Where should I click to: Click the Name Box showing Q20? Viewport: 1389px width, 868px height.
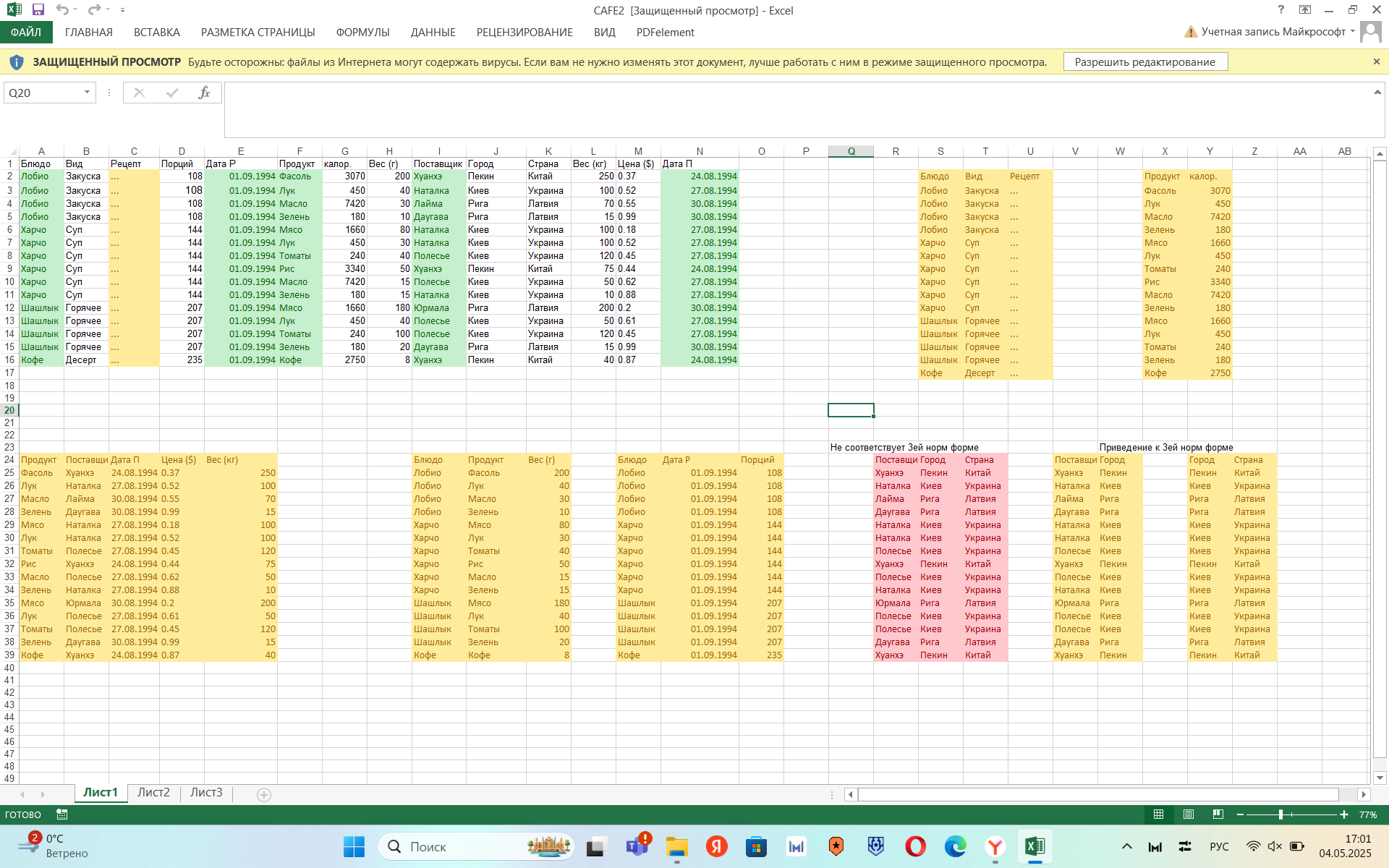click(x=43, y=93)
